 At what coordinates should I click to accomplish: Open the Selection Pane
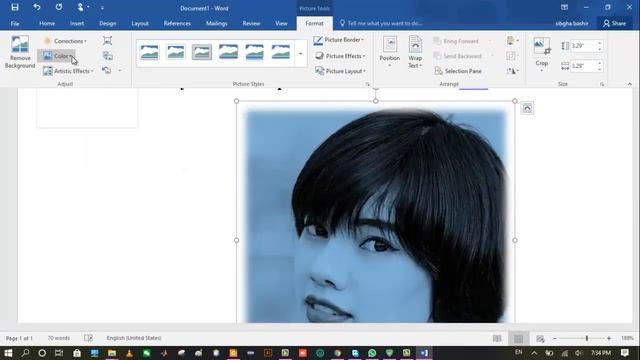458,71
